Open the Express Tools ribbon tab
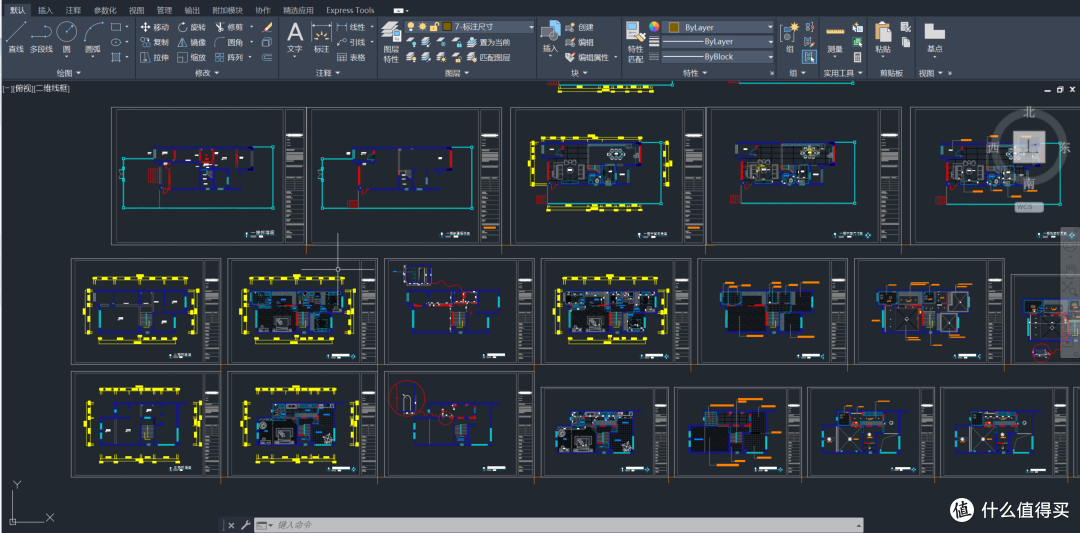1080x533 pixels. tap(350, 10)
